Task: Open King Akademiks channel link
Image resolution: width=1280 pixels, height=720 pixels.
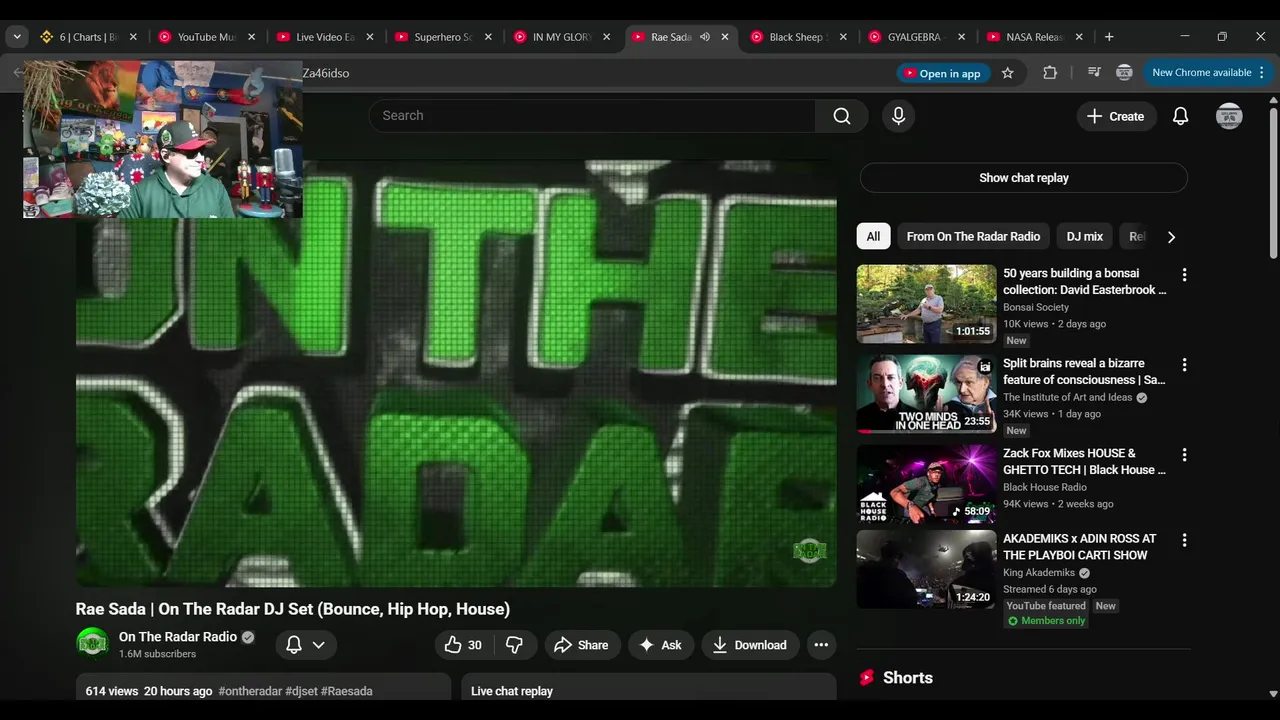Action: click(x=1039, y=573)
